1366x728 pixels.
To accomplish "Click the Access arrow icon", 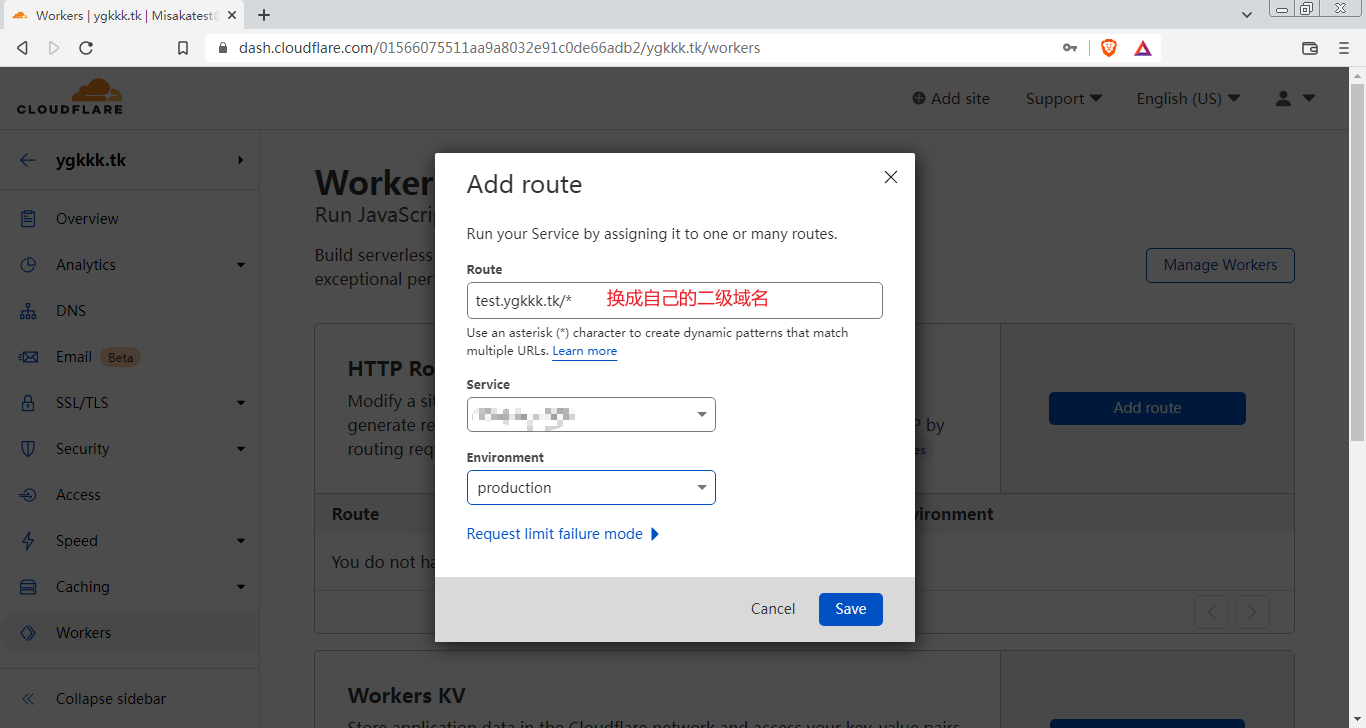I will (28, 495).
